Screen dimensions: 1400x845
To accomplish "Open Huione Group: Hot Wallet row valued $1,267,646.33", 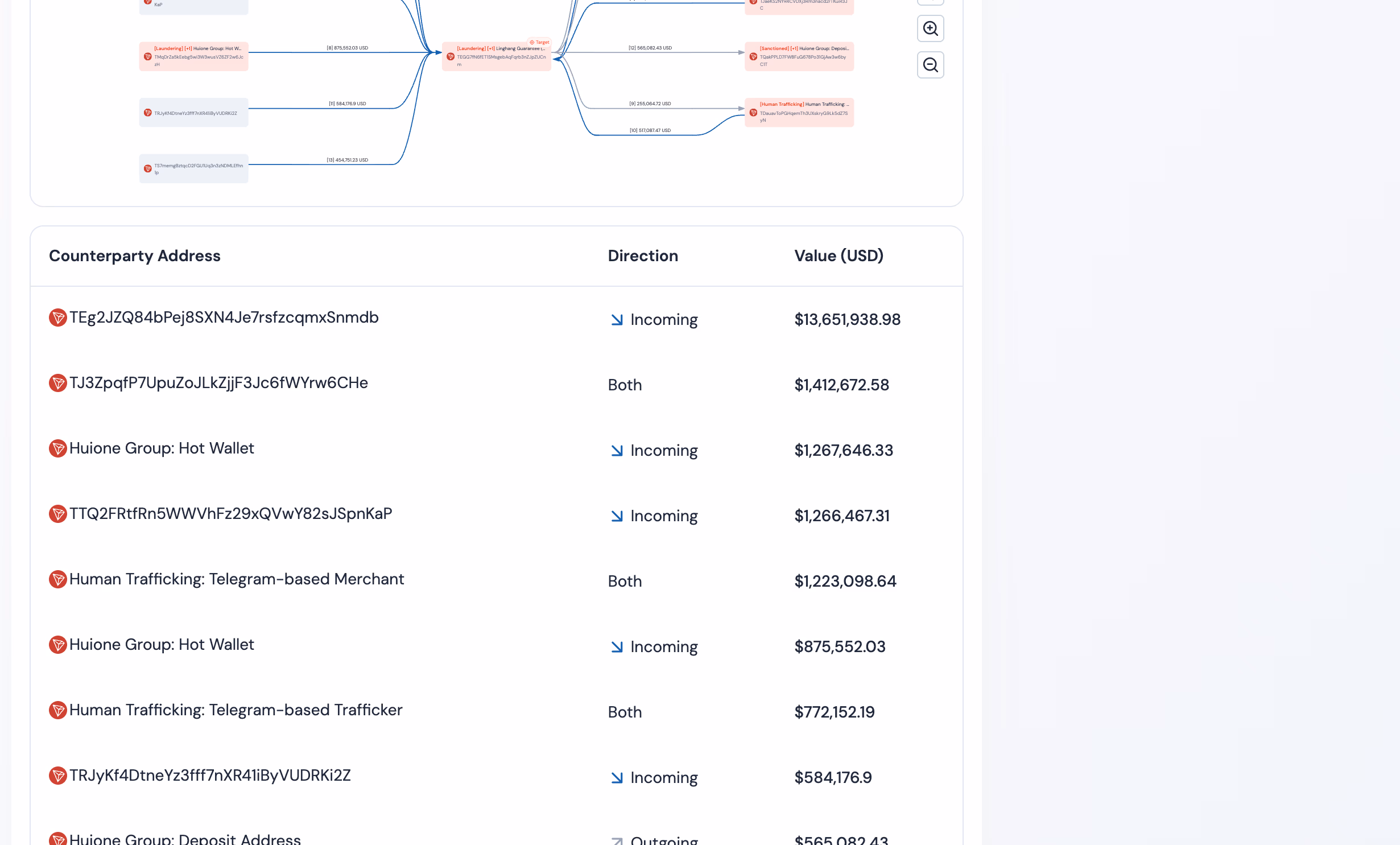I will [162, 448].
